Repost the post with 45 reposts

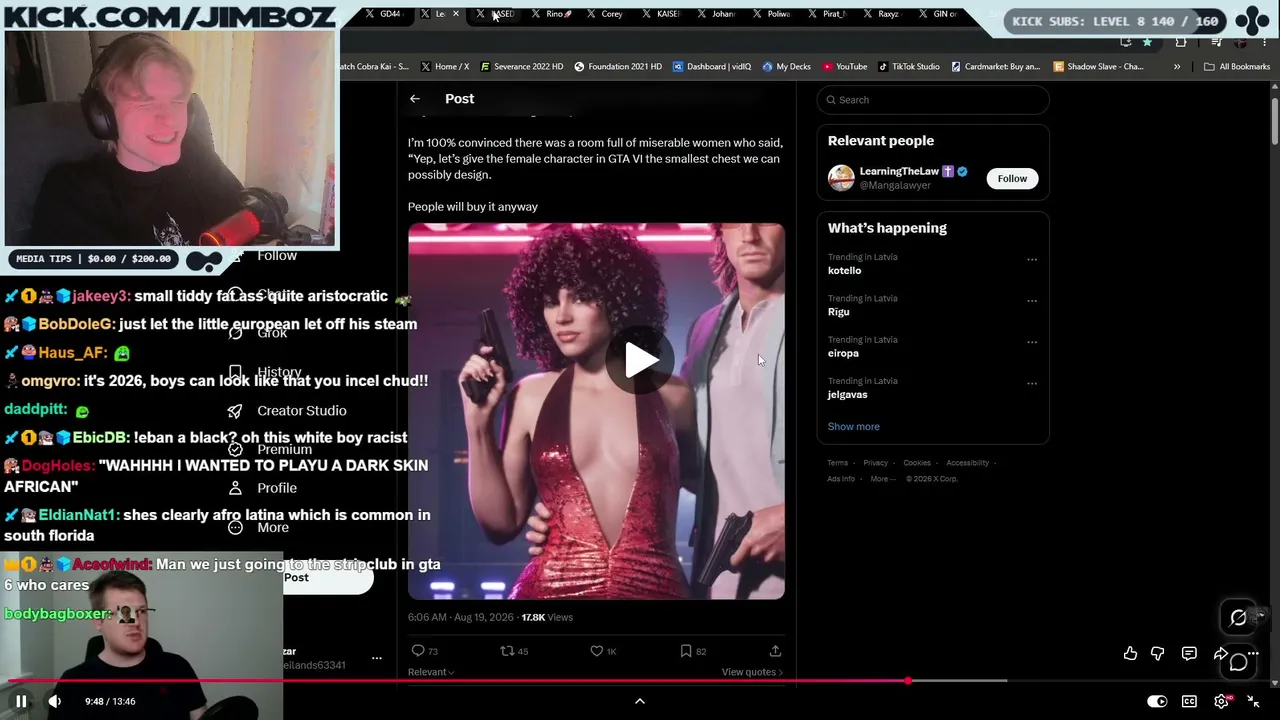(514, 651)
